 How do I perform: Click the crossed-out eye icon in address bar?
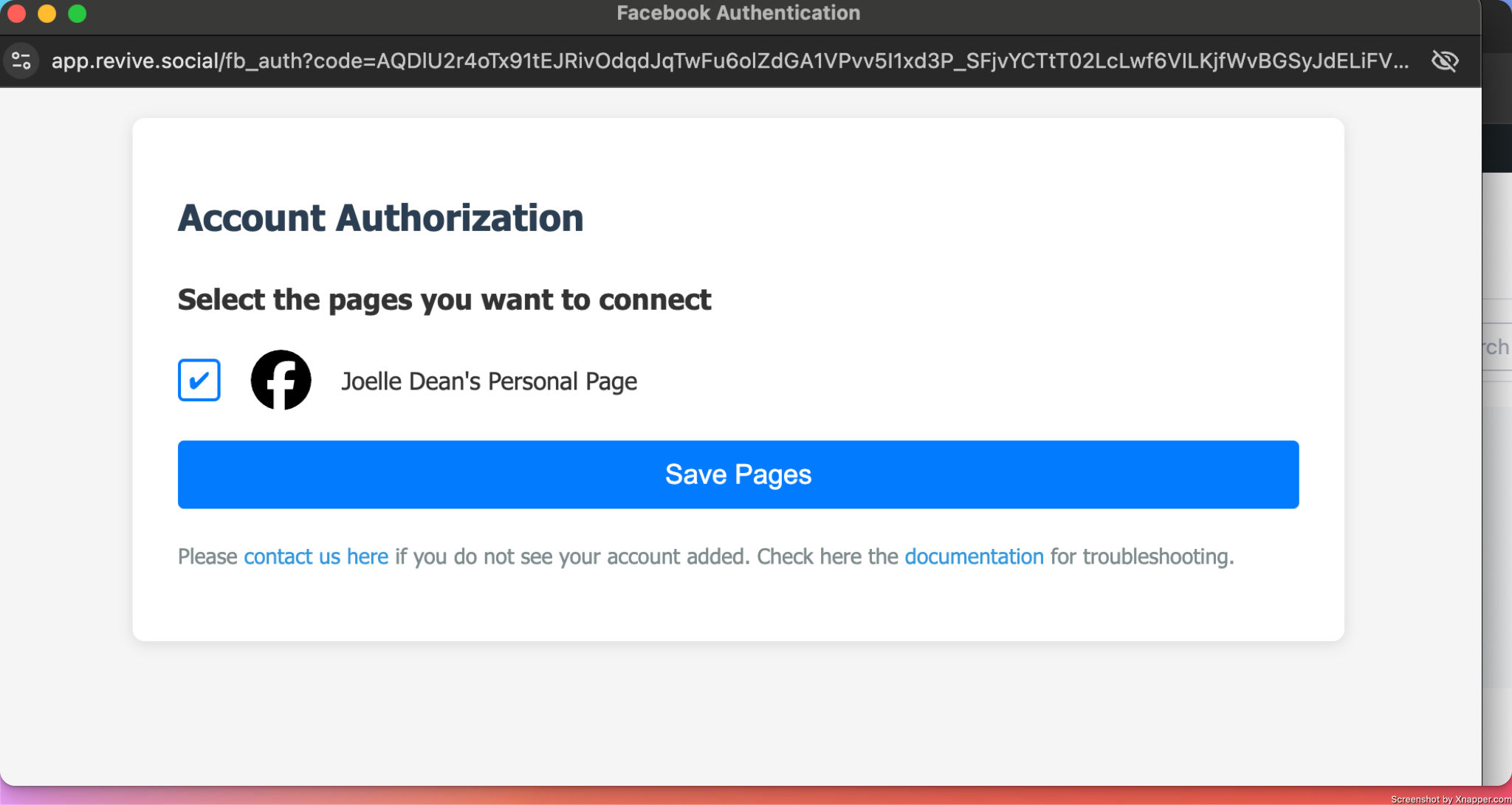(x=1444, y=61)
